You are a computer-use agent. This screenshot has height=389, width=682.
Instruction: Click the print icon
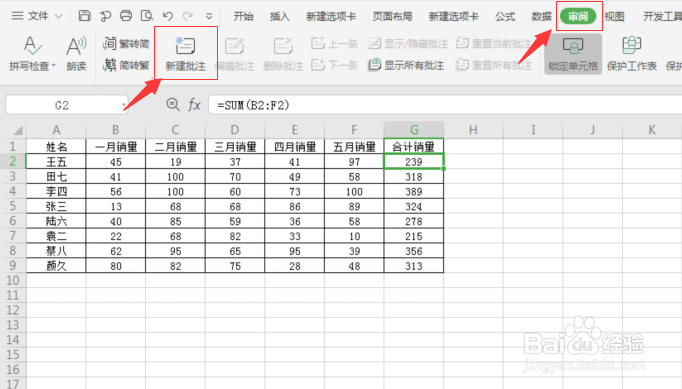pyautogui.click(x=126, y=16)
